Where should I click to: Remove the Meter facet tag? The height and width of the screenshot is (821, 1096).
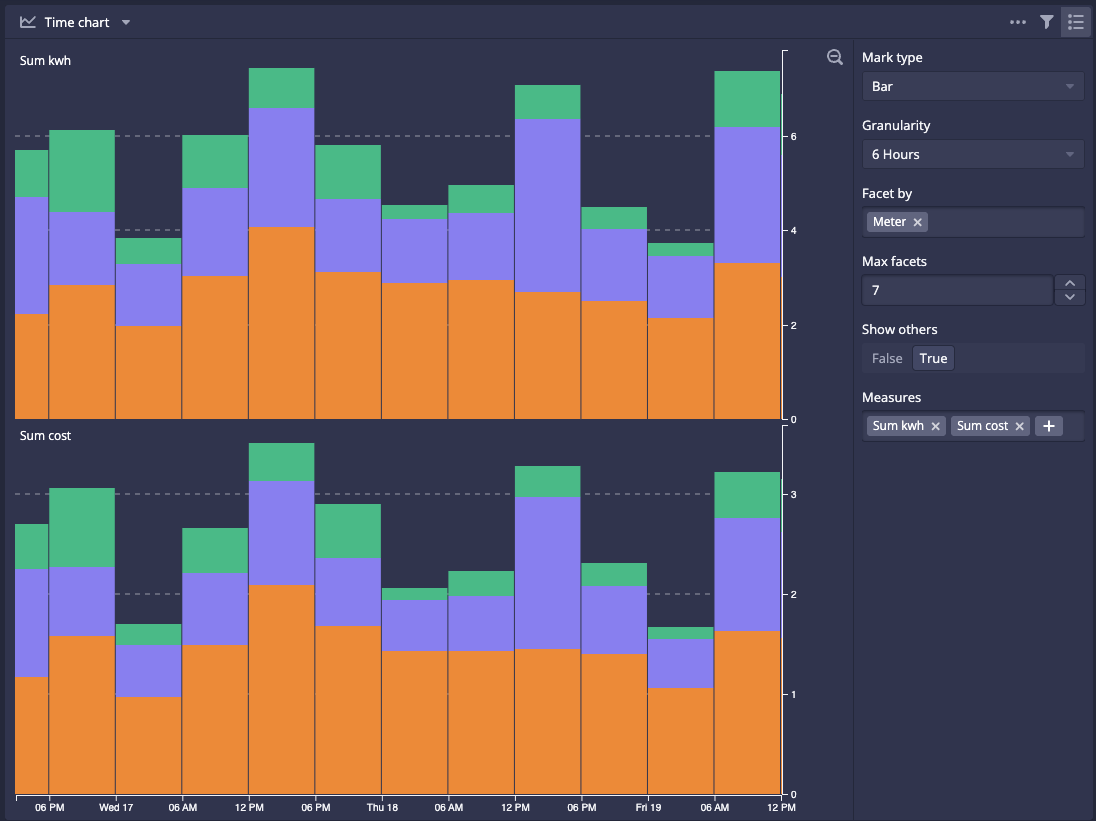tap(918, 222)
